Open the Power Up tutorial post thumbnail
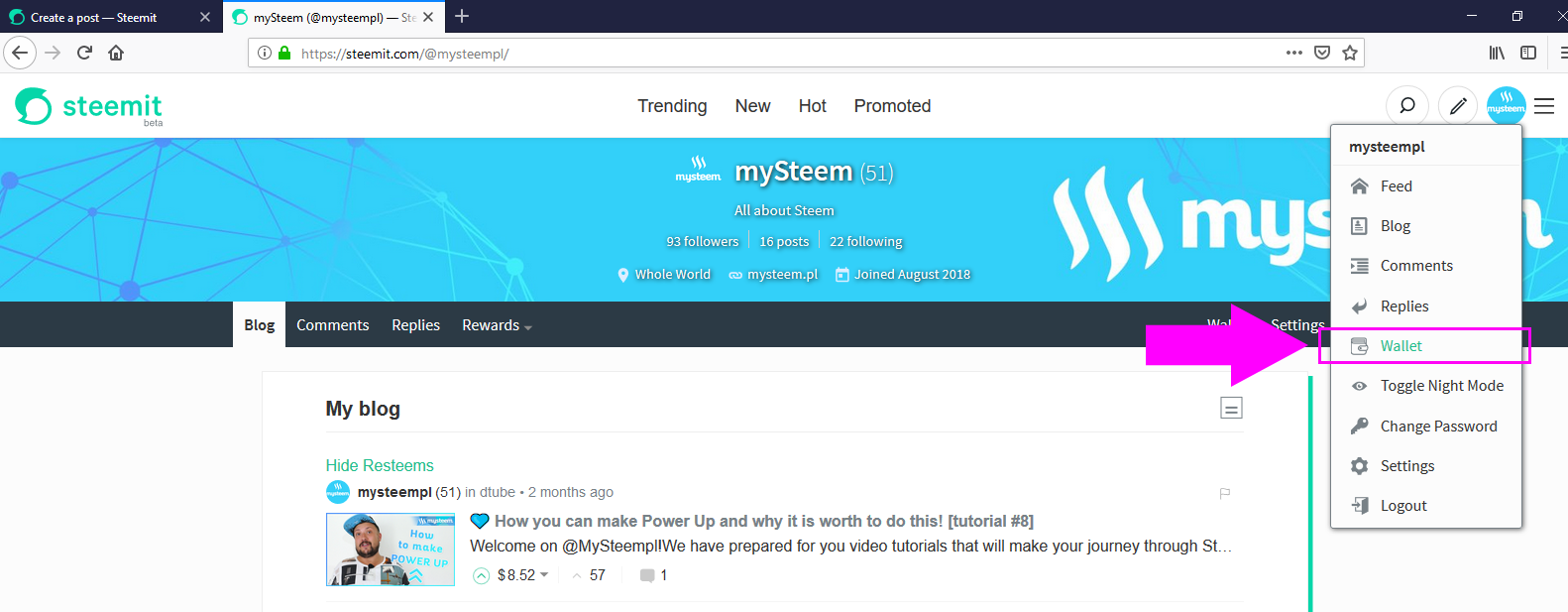Screen dimensions: 1568x612 click(391, 550)
